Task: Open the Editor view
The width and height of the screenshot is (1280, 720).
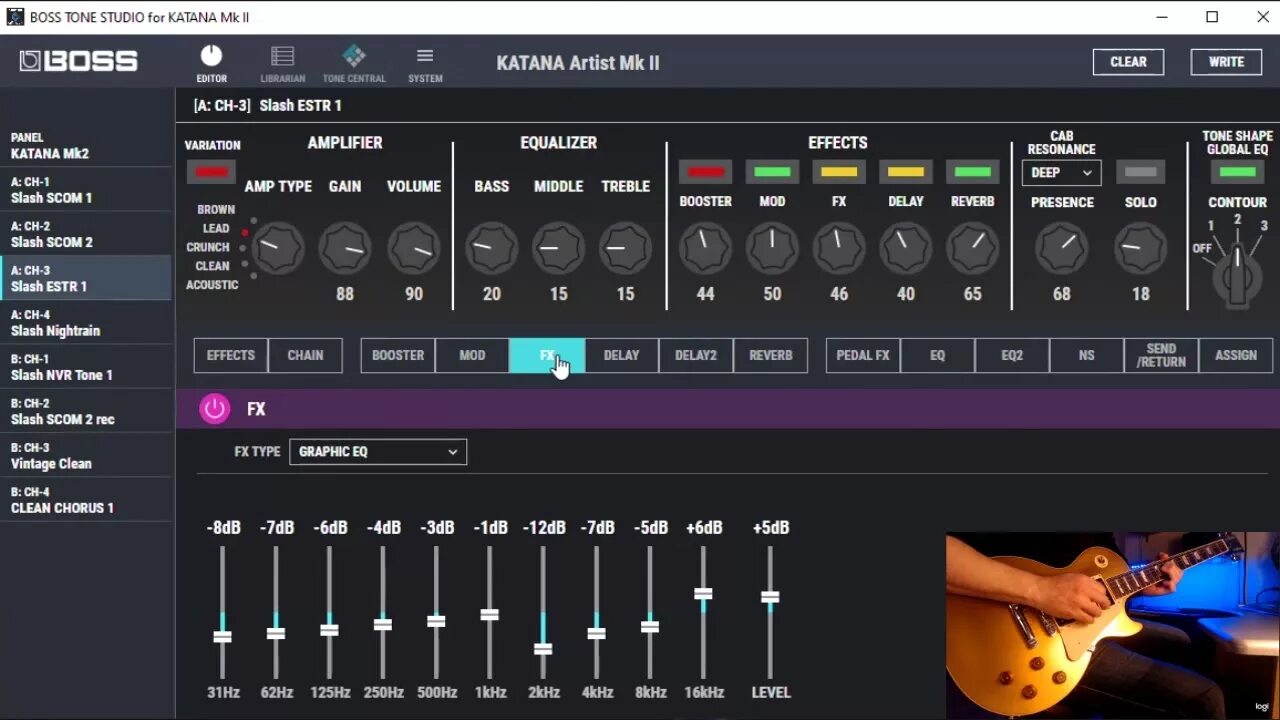Action: tap(211, 64)
